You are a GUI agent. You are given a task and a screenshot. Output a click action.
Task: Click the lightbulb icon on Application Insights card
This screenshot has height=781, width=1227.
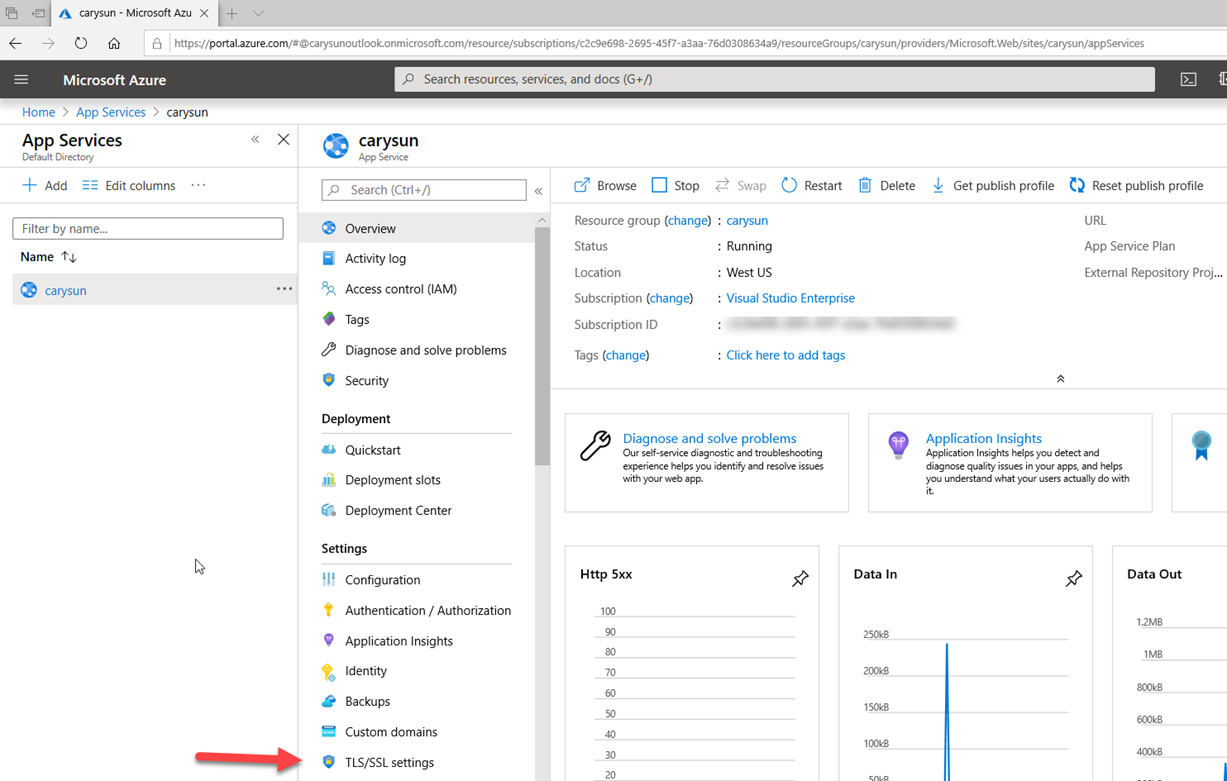(898, 445)
